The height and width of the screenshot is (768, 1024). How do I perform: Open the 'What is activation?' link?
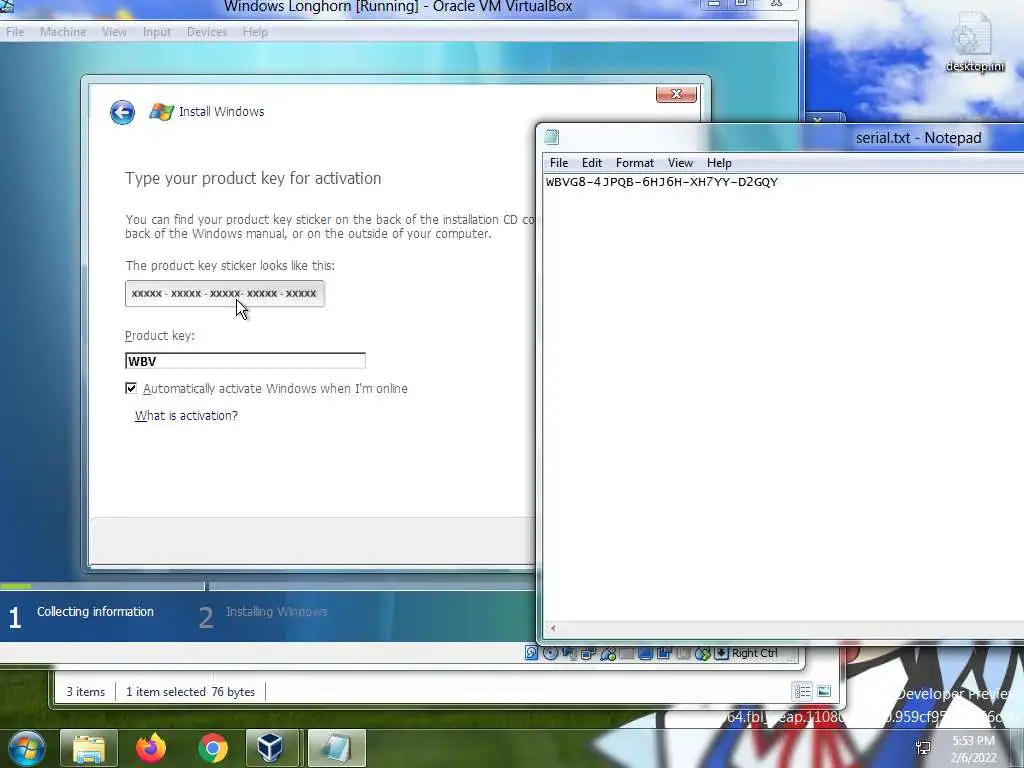(186, 415)
